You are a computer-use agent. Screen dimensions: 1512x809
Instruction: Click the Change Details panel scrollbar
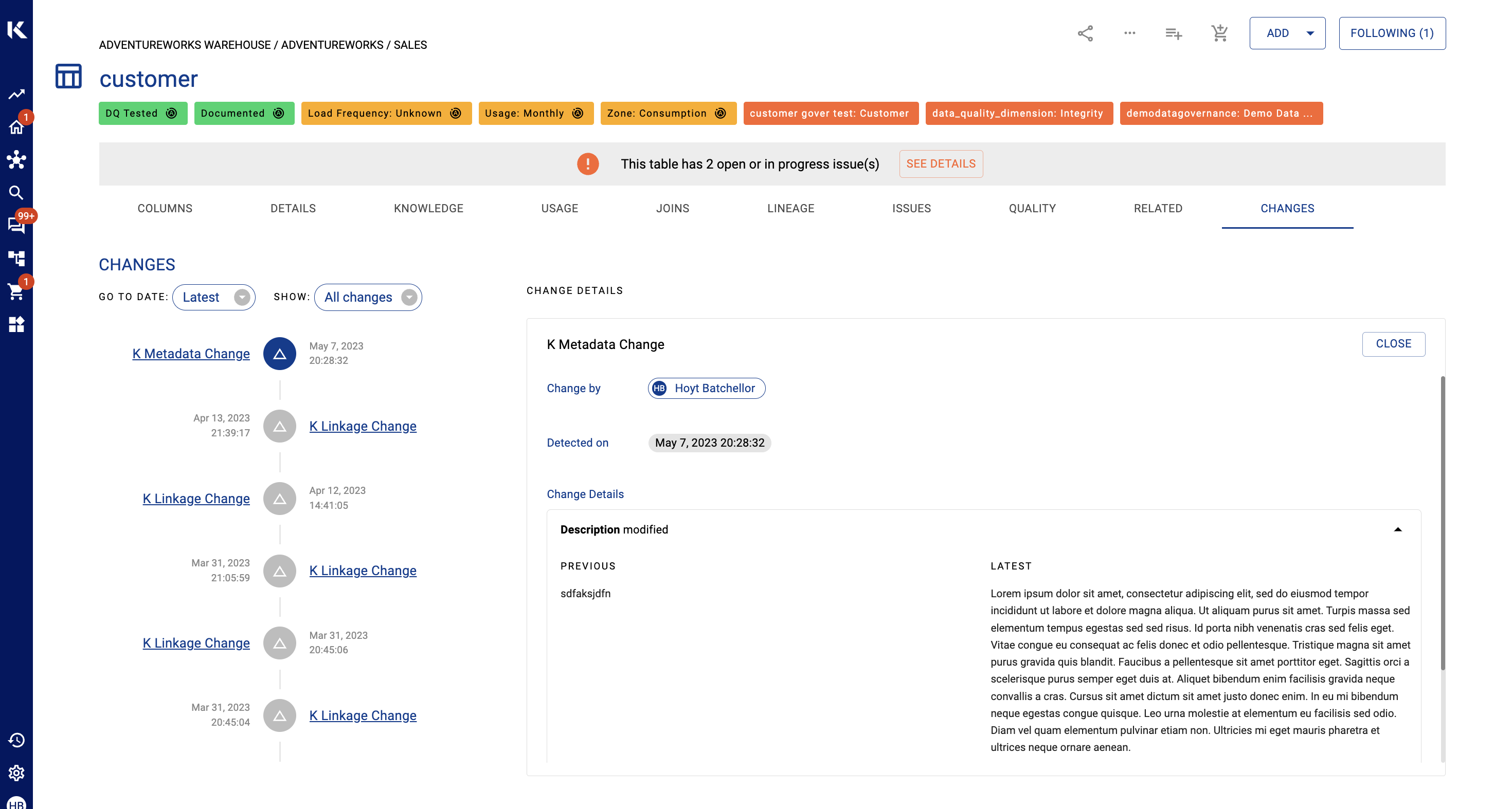[1442, 522]
